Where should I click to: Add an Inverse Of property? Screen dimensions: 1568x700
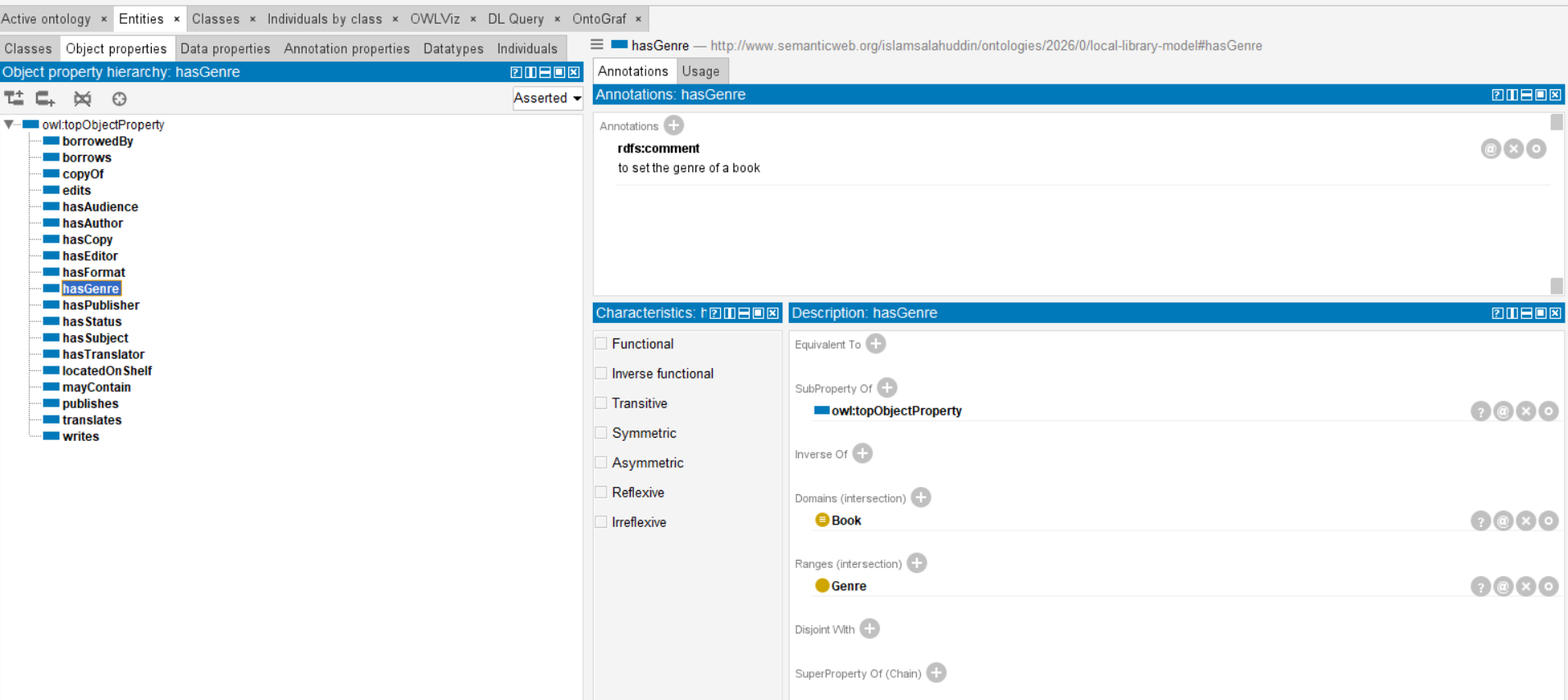862,453
